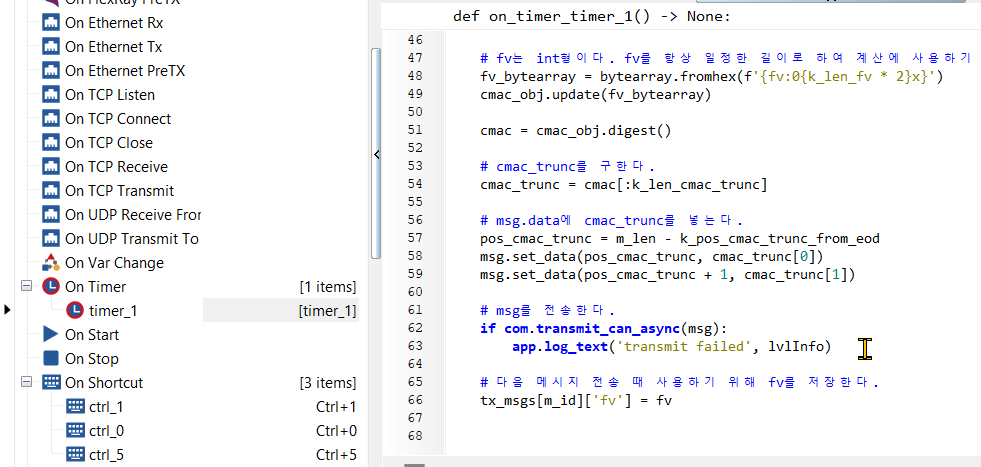Click the On TCP Close icon

coord(51,143)
